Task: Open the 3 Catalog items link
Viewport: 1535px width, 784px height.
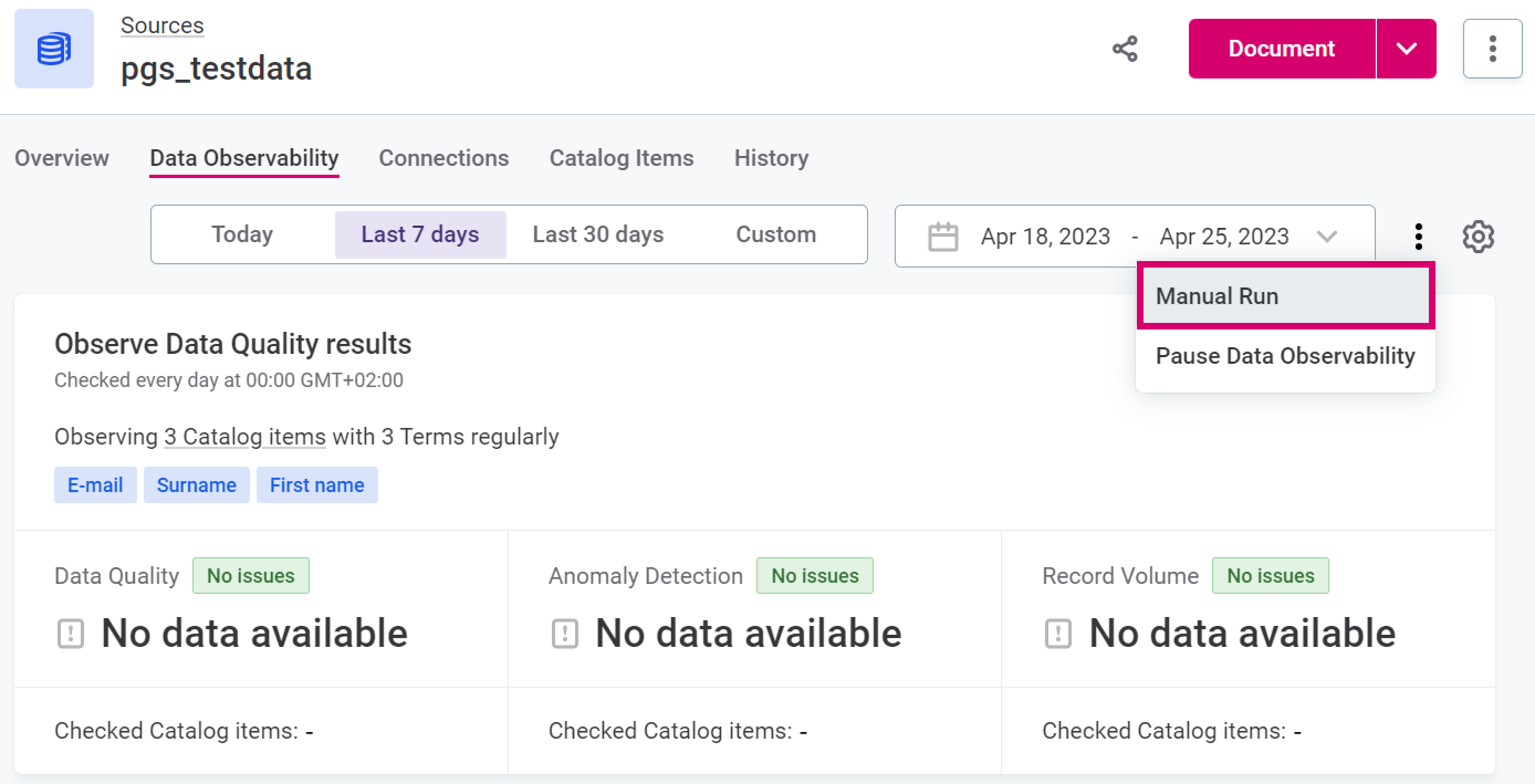Action: (244, 437)
